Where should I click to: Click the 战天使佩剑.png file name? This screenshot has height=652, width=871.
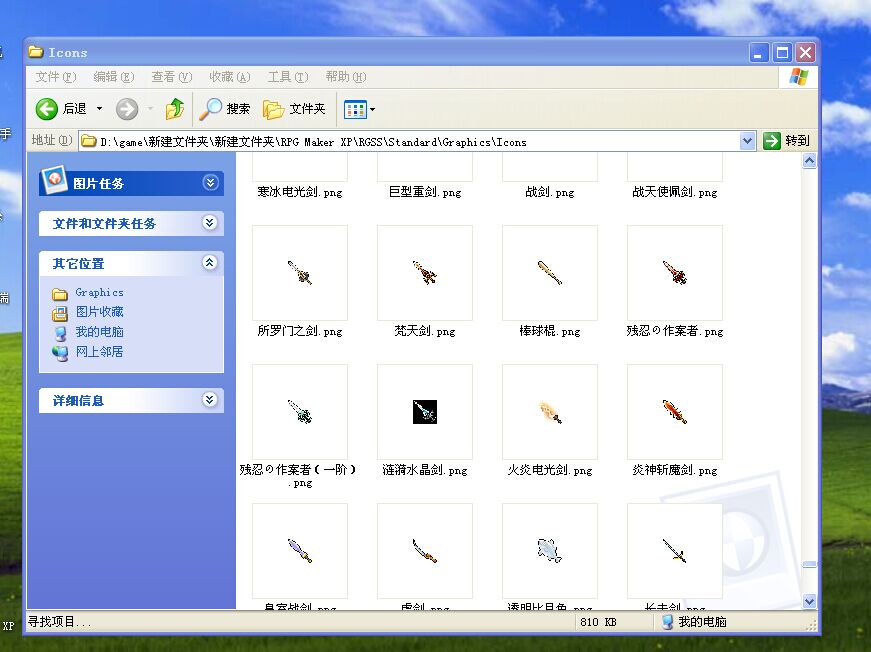tap(675, 192)
